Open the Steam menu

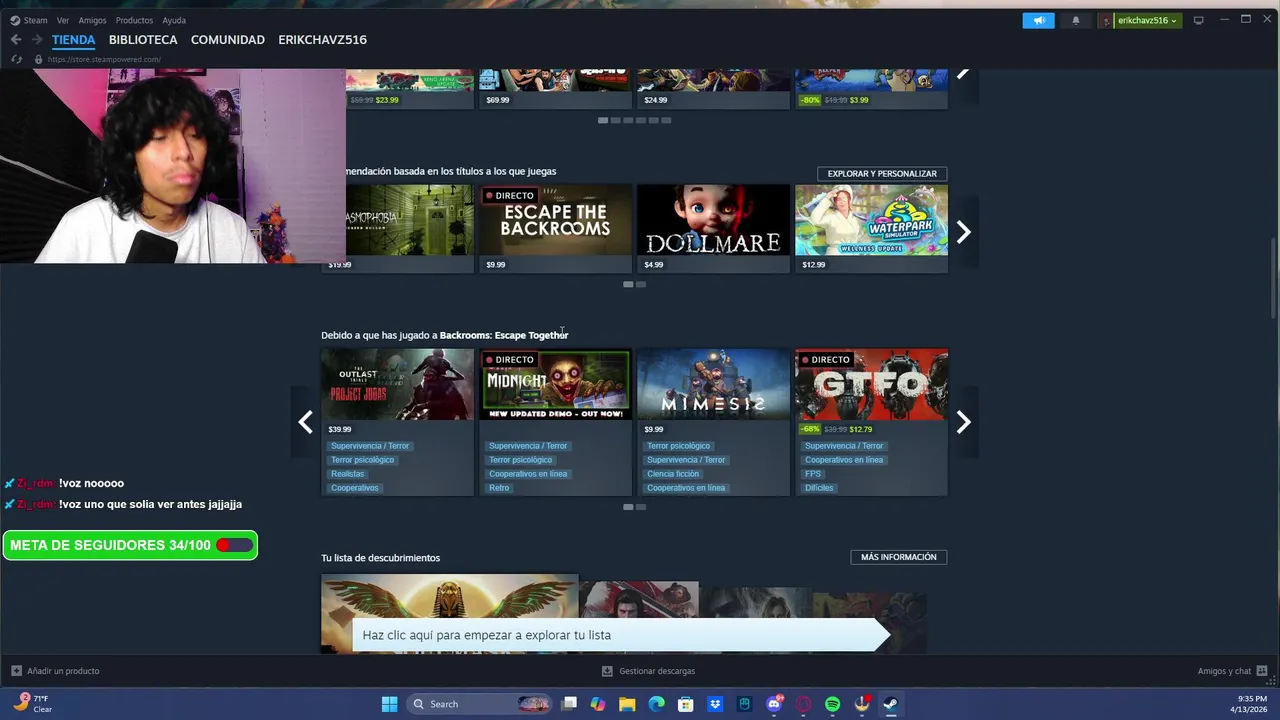click(29, 20)
